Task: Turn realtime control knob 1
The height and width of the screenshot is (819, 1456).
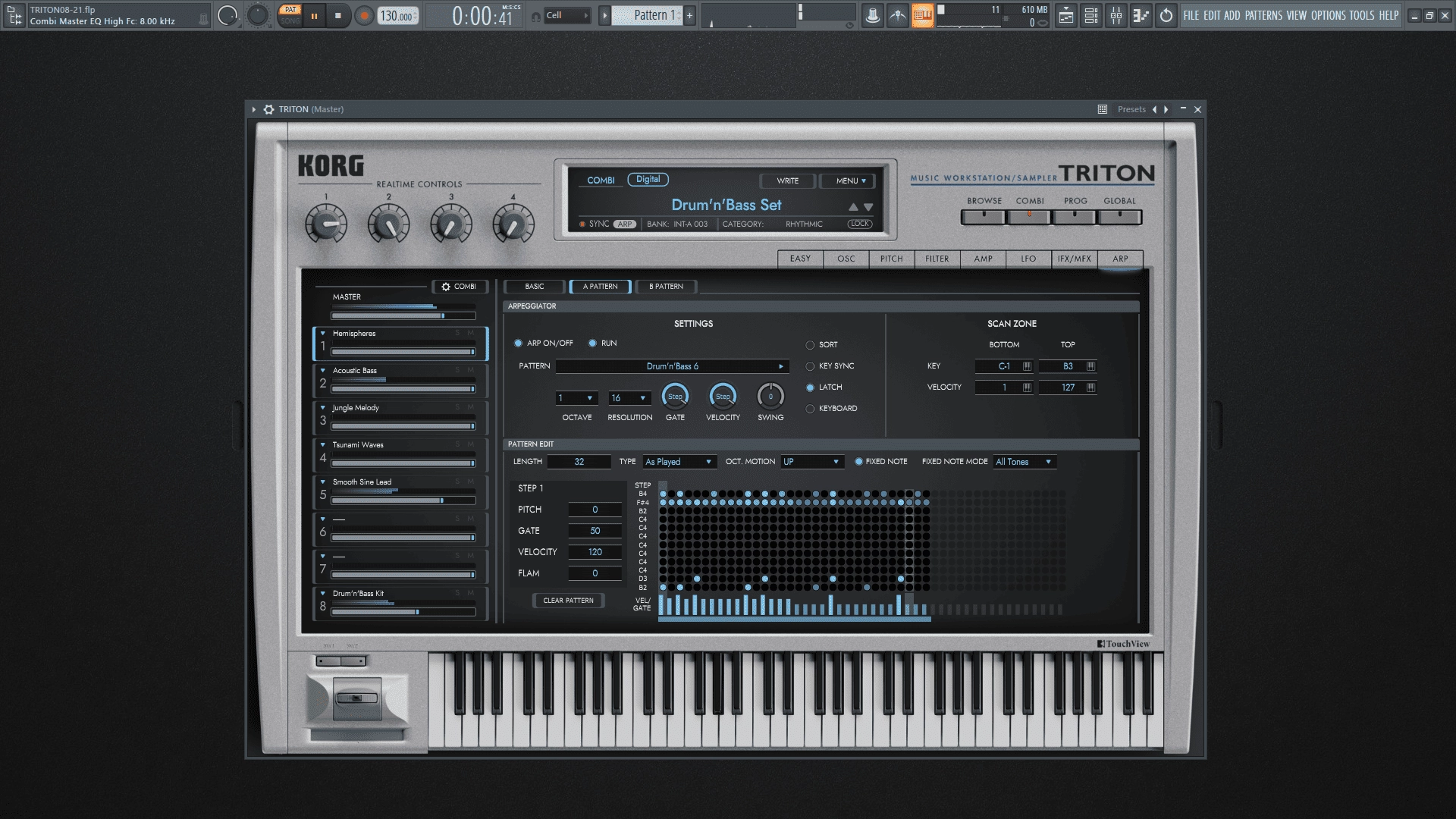Action: pyautogui.click(x=326, y=224)
